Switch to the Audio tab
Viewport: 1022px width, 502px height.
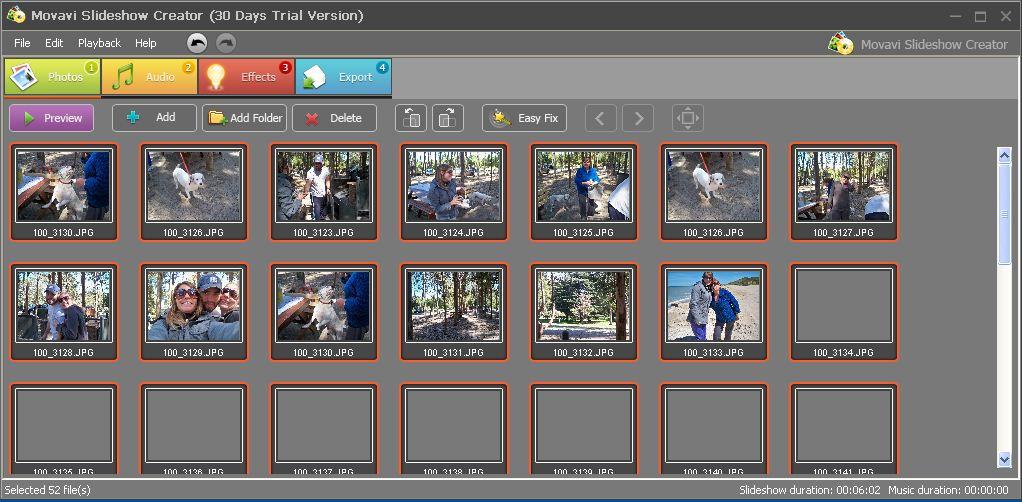[x=150, y=77]
